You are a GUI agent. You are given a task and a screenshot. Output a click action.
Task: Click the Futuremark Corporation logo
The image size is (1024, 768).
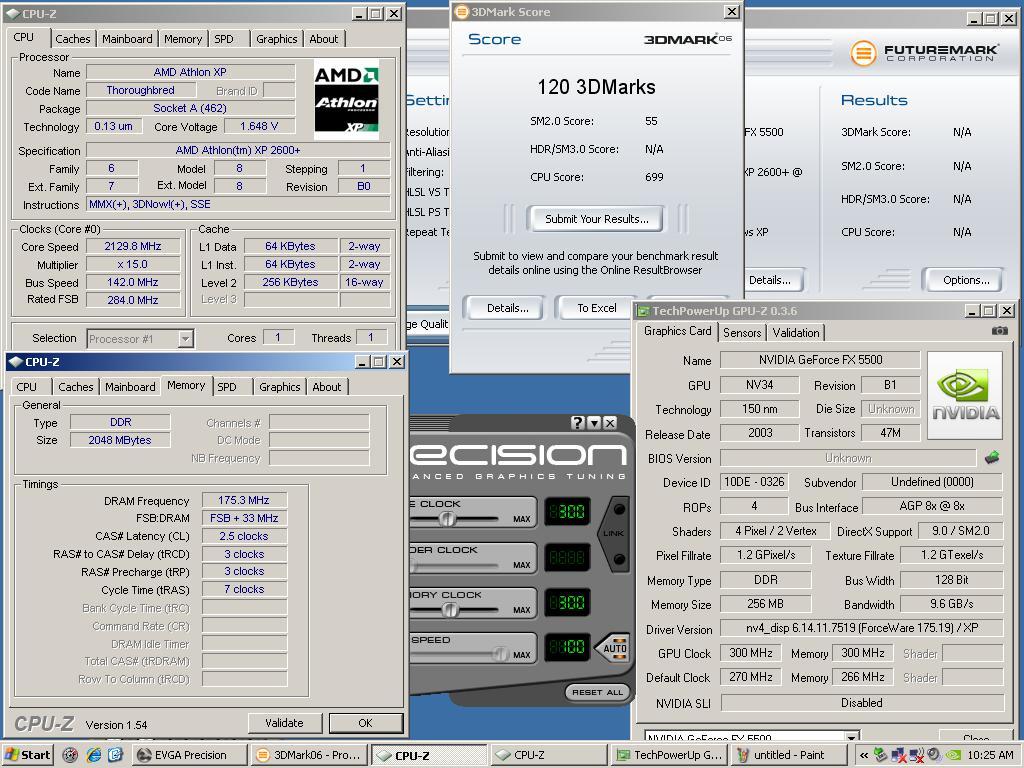click(924, 53)
